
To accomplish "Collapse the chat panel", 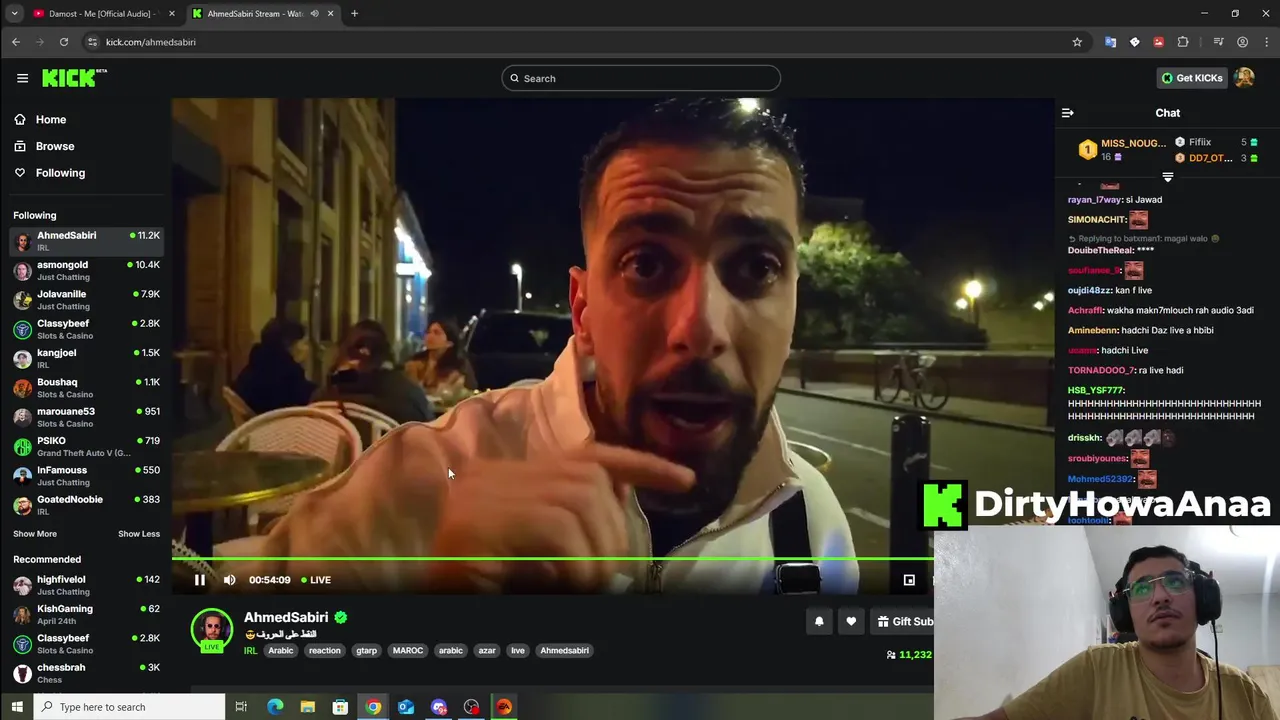I will [x=1067, y=113].
